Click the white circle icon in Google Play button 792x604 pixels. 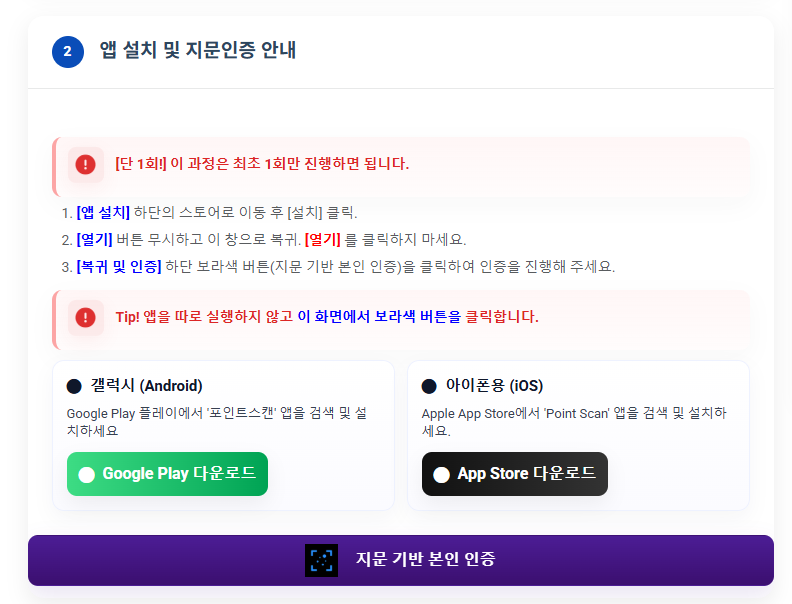pos(86,475)
